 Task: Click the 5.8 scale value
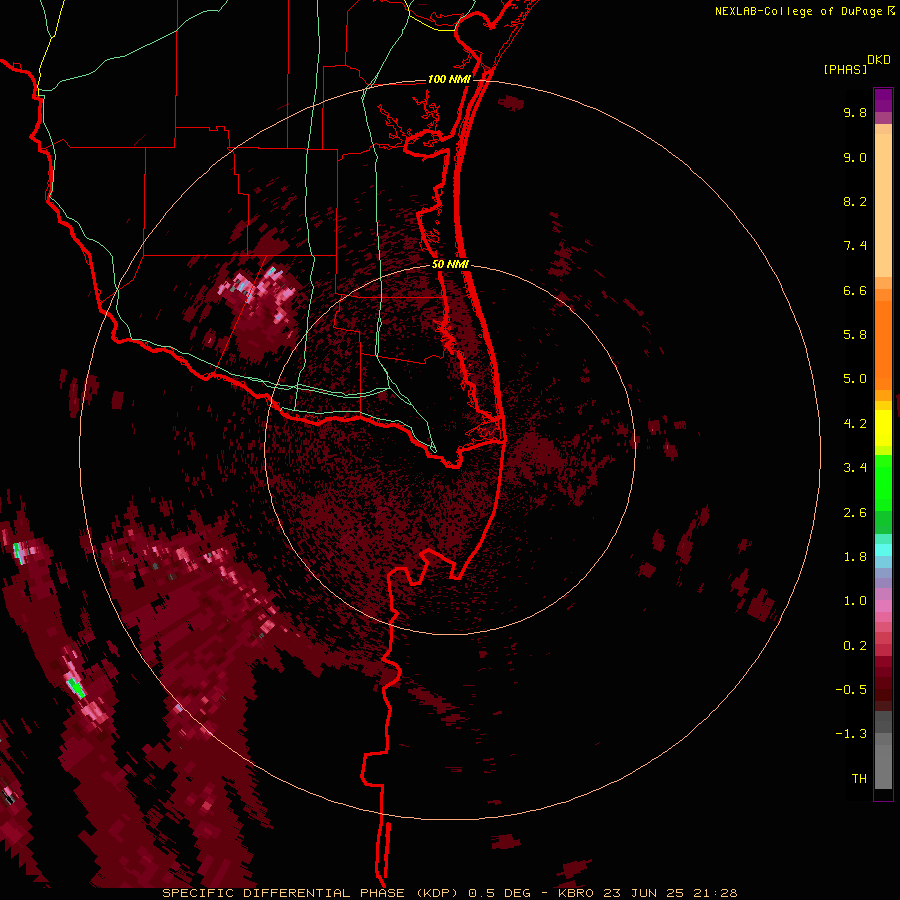tap(855, 335)
